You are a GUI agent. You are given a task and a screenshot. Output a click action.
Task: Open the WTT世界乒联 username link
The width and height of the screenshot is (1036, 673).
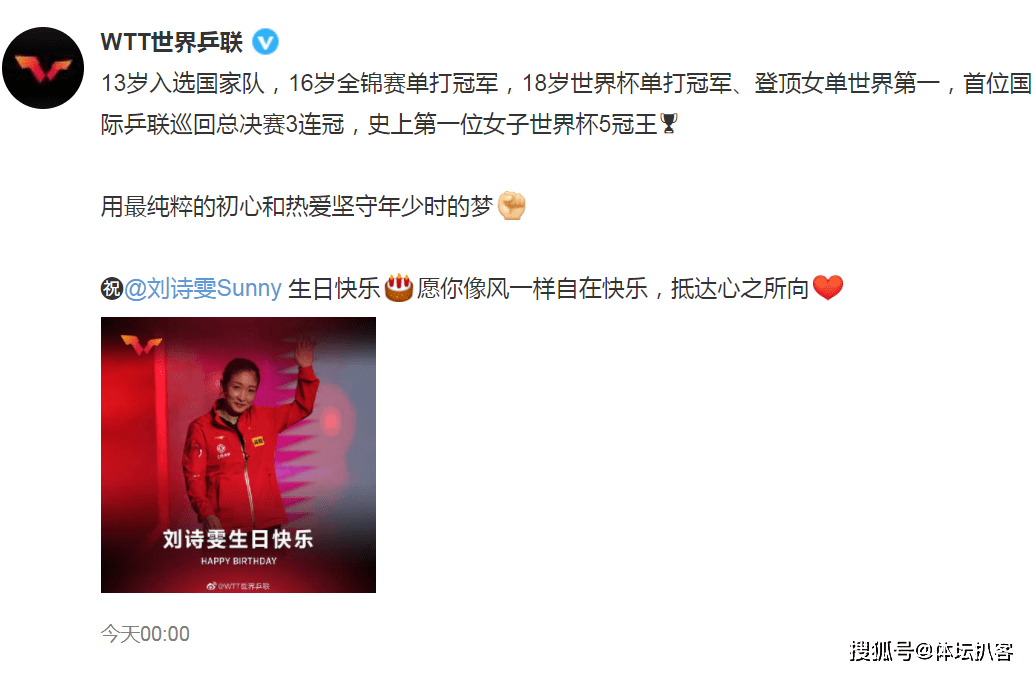pyautogui.click(x=172, y=42)
